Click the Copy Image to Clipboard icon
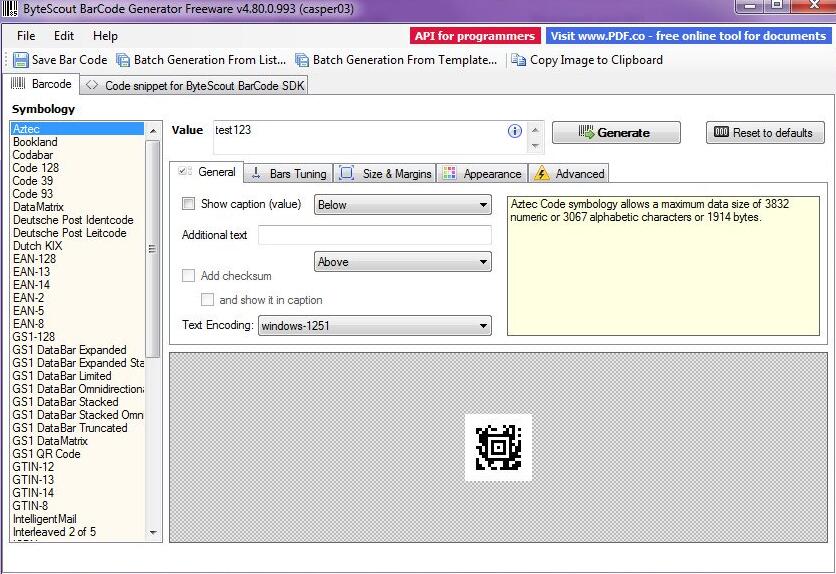The width and height of the screenshot is (836, 574). (518, 60)
